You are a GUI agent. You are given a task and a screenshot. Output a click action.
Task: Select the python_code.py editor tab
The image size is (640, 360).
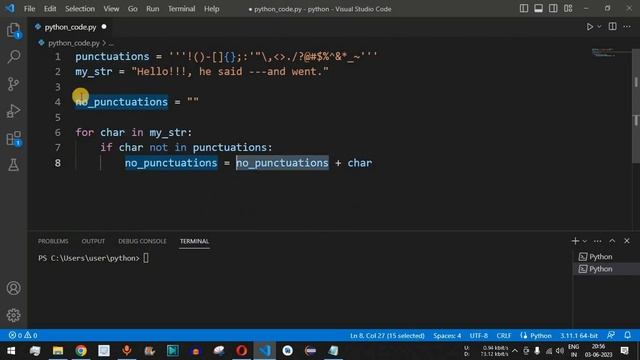[x=70, y=27]
